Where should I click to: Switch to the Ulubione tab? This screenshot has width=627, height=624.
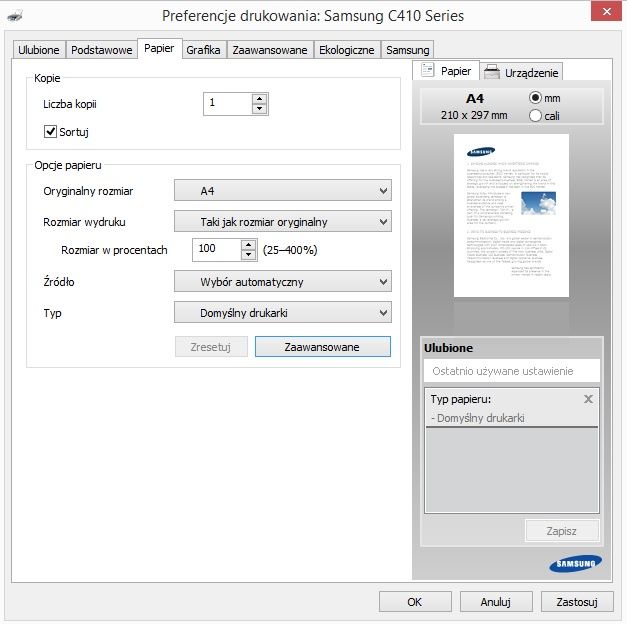pos(39,50)
